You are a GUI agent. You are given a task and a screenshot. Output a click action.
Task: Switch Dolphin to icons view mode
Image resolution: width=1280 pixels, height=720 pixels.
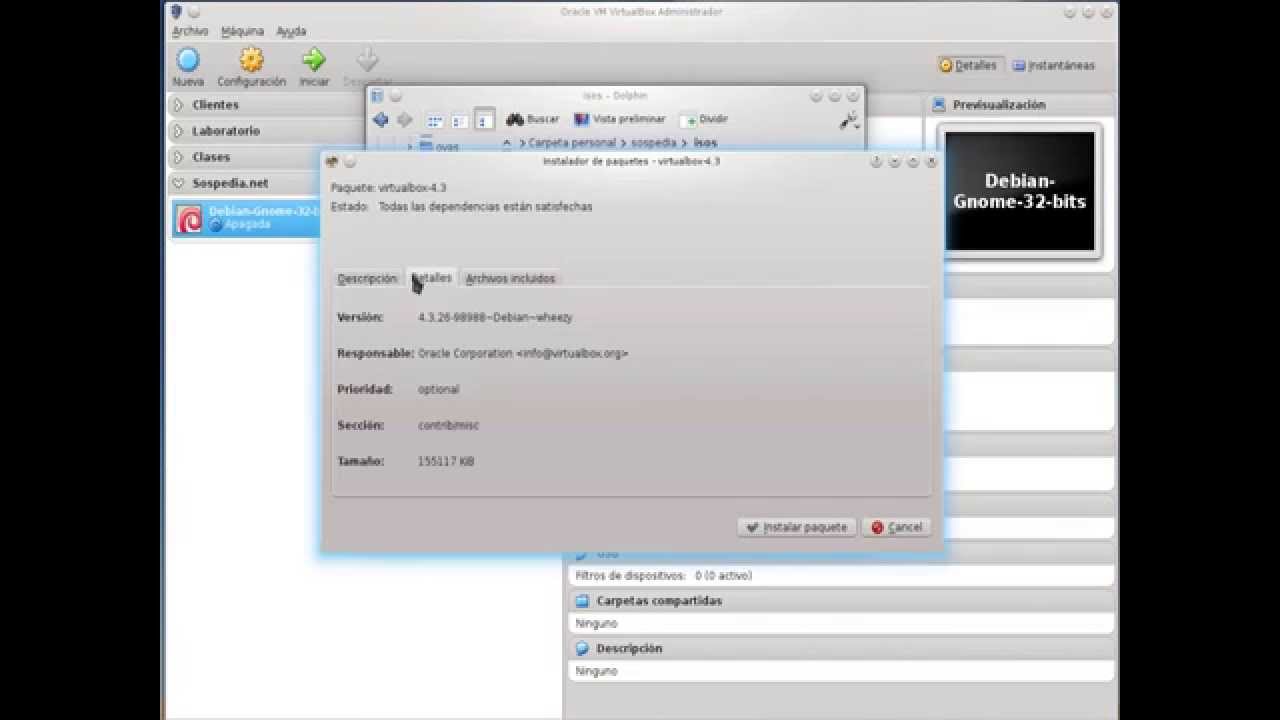(x=435, y=120)
